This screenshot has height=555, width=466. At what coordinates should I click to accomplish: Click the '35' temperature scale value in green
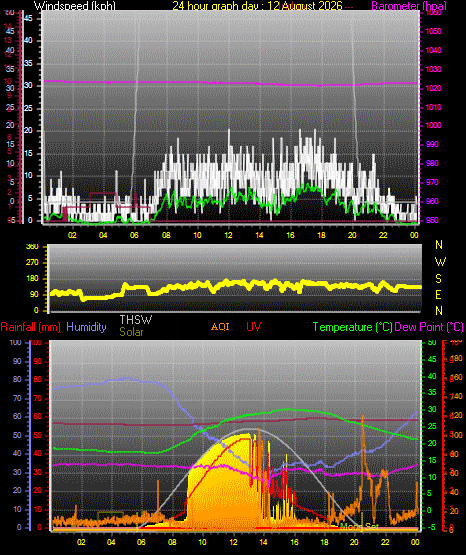pos(432,393)
